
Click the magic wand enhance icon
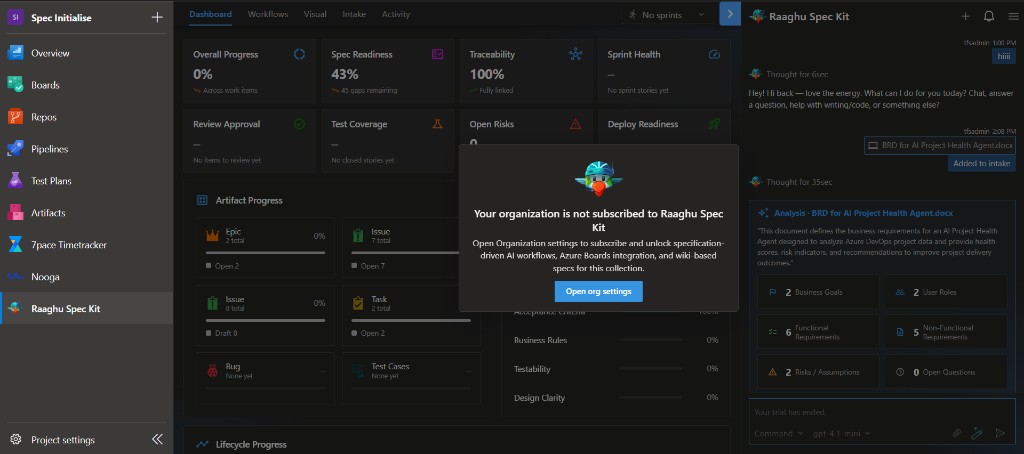click(978, 433)
